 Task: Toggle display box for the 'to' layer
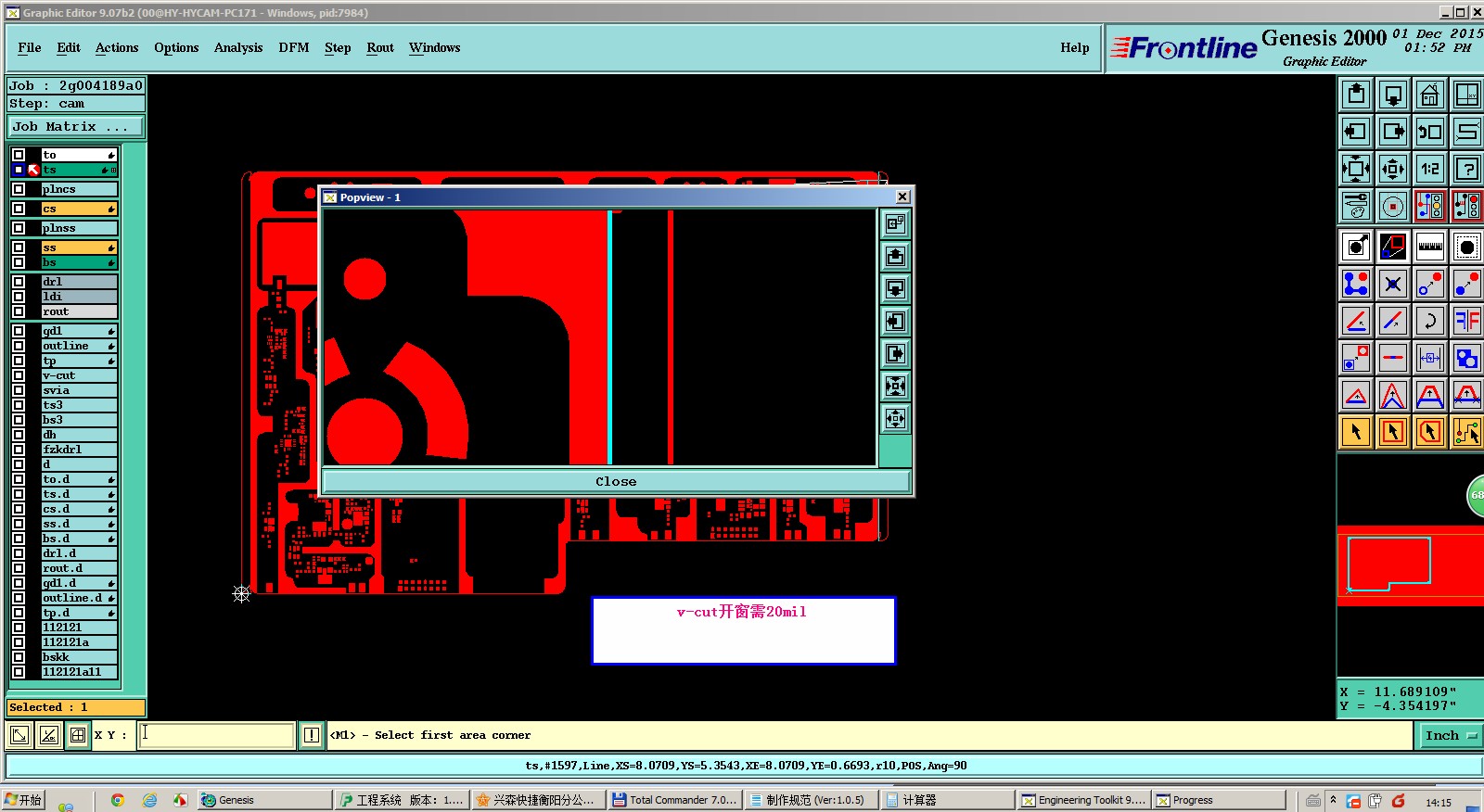tap(19, 155)
